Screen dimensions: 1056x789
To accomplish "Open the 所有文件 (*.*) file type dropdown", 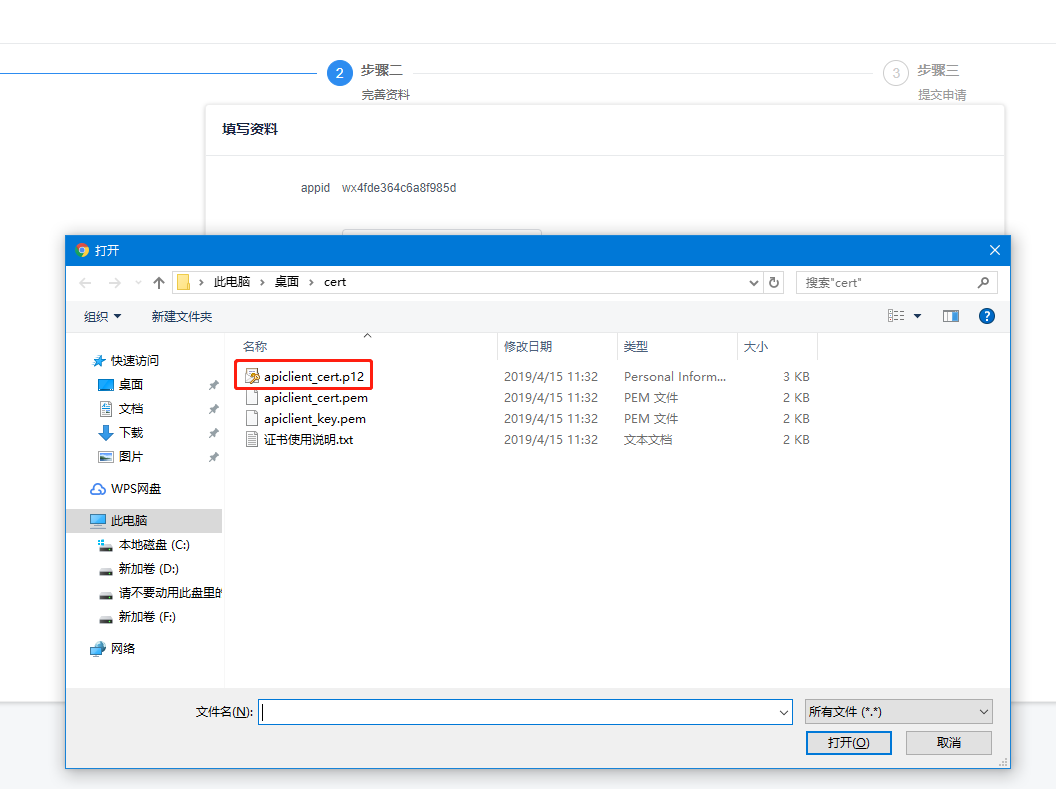I will click(x=898, y=712).
